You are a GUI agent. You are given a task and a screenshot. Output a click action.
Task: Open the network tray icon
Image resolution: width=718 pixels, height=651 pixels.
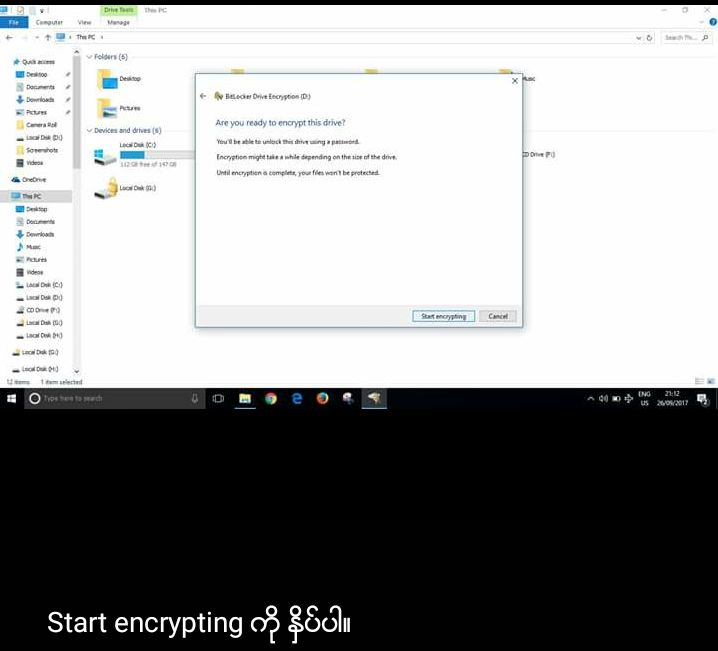pyautogui.click(x=629, y=399)
